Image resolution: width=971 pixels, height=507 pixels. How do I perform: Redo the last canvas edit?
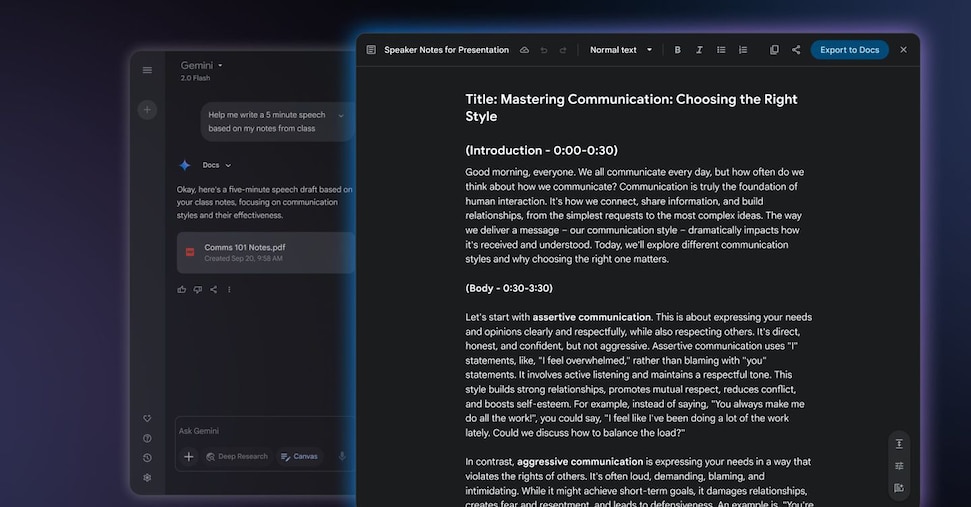pos(563,50)
